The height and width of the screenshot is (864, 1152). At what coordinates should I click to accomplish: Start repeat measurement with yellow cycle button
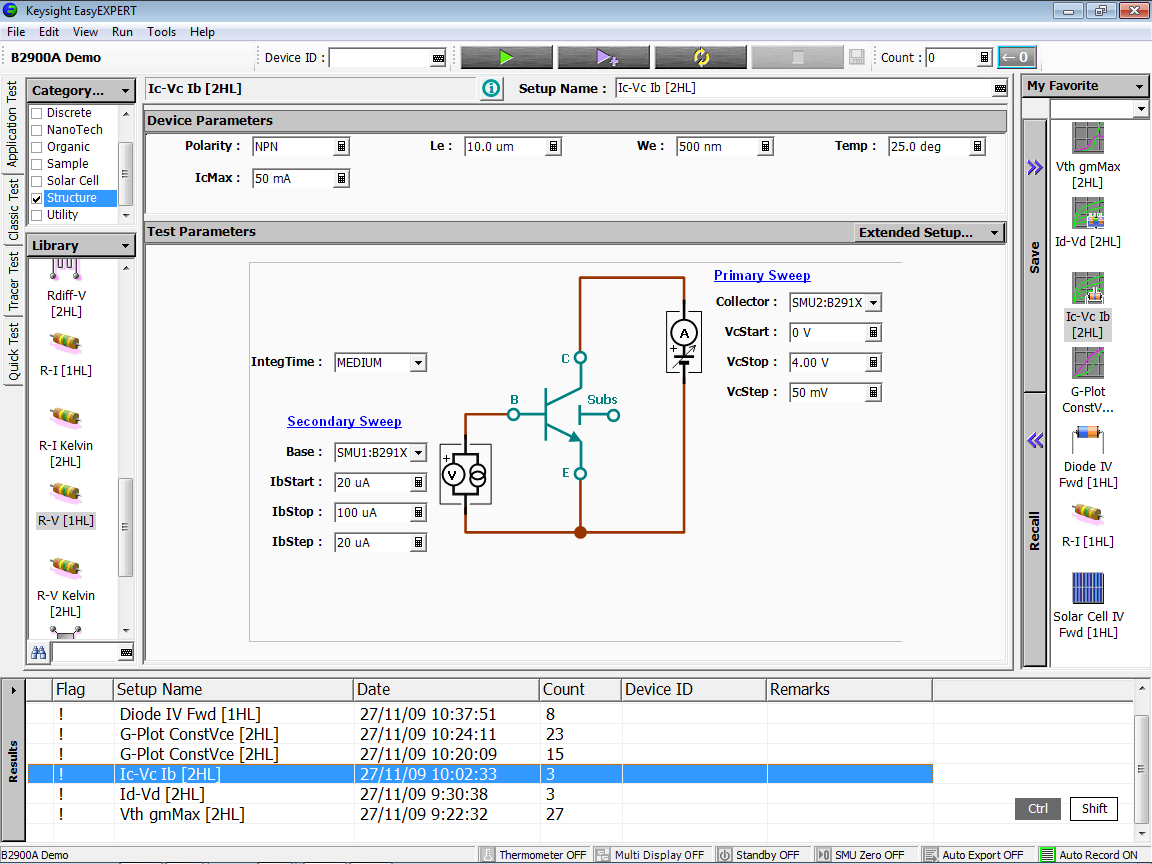pos(701,57)
